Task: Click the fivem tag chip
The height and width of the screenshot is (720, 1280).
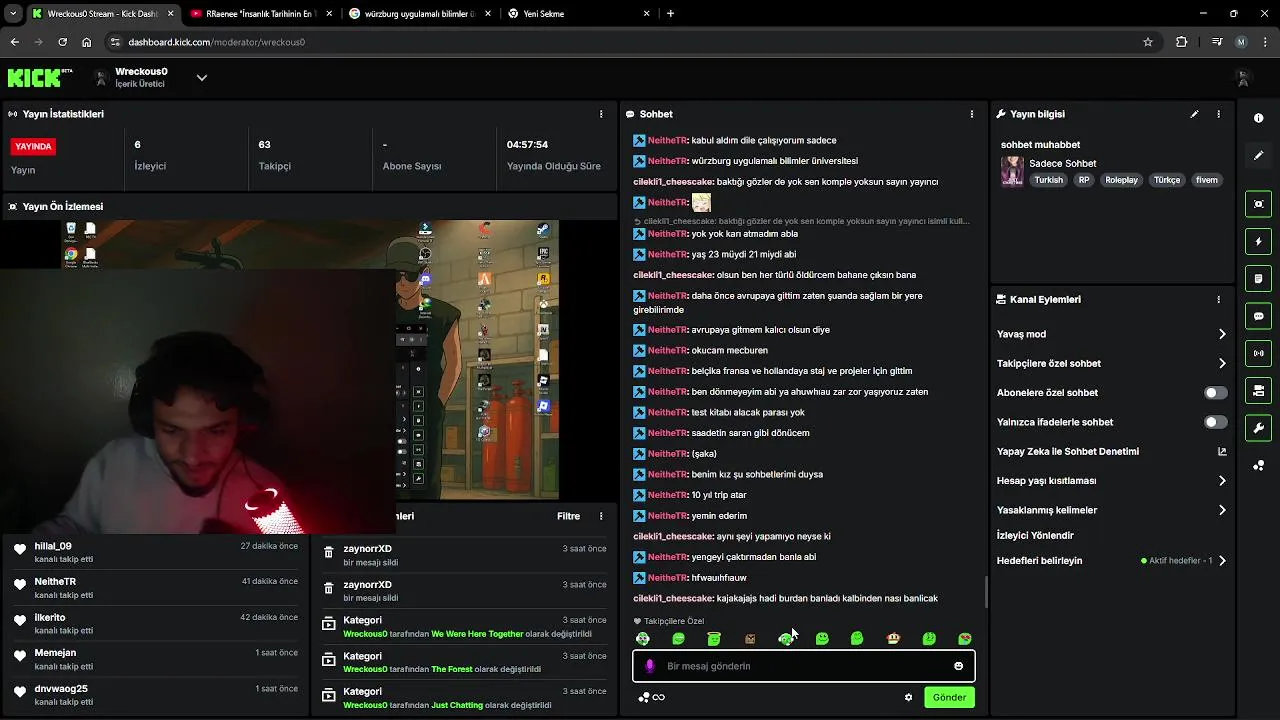Action: click(1206, 180)
